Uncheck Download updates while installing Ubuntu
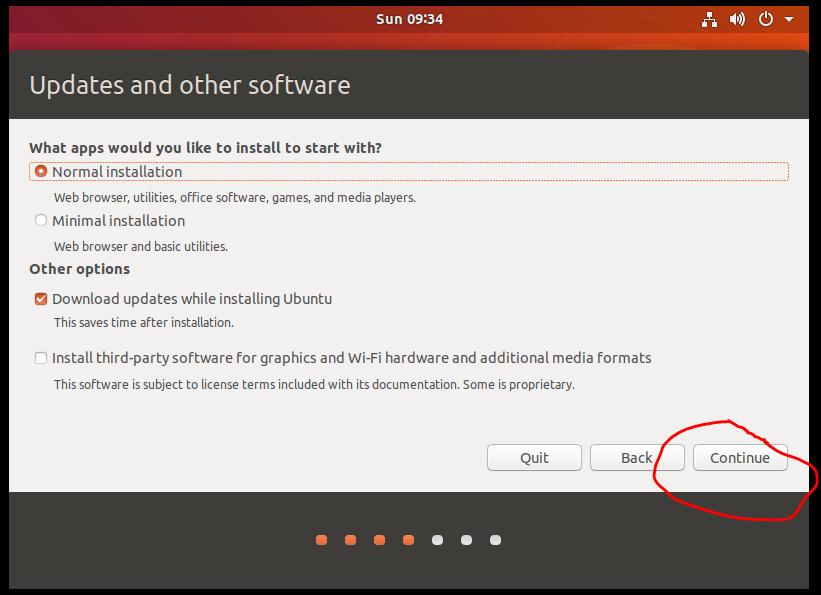Viewport: 821px width, 595px height. tap(41, 299)
